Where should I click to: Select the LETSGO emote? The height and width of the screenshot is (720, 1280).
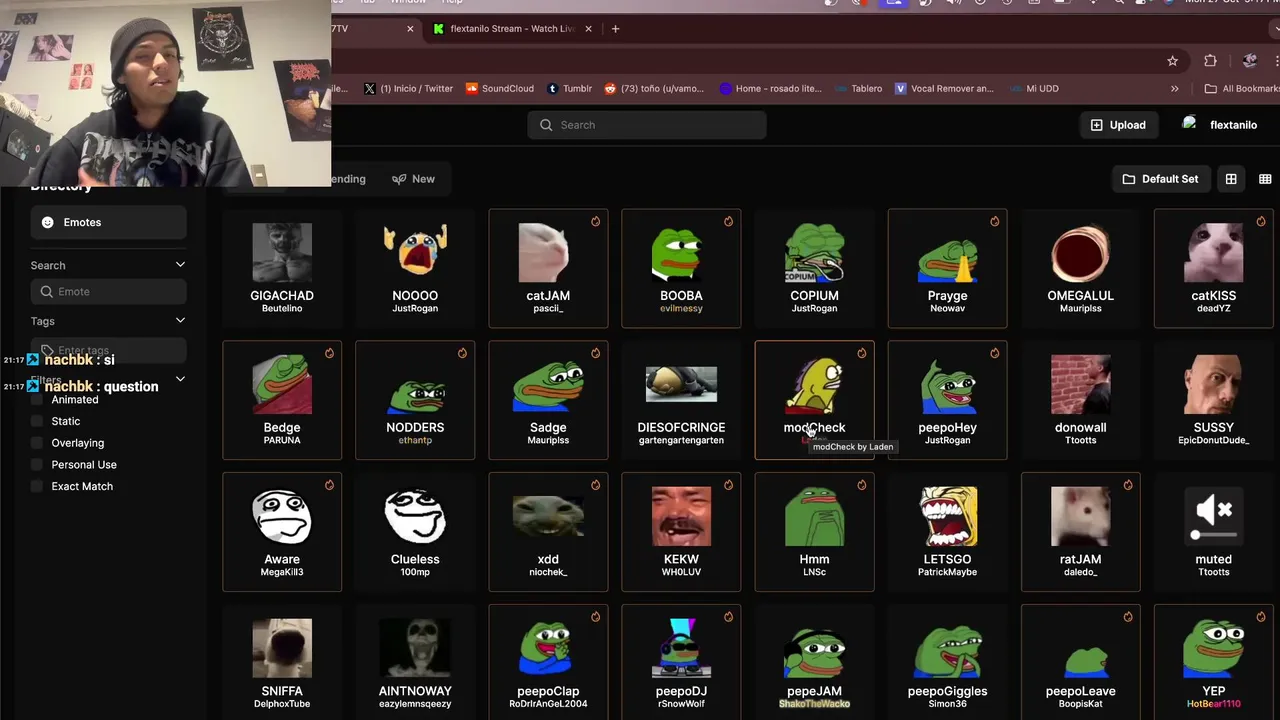pos(947,532)
